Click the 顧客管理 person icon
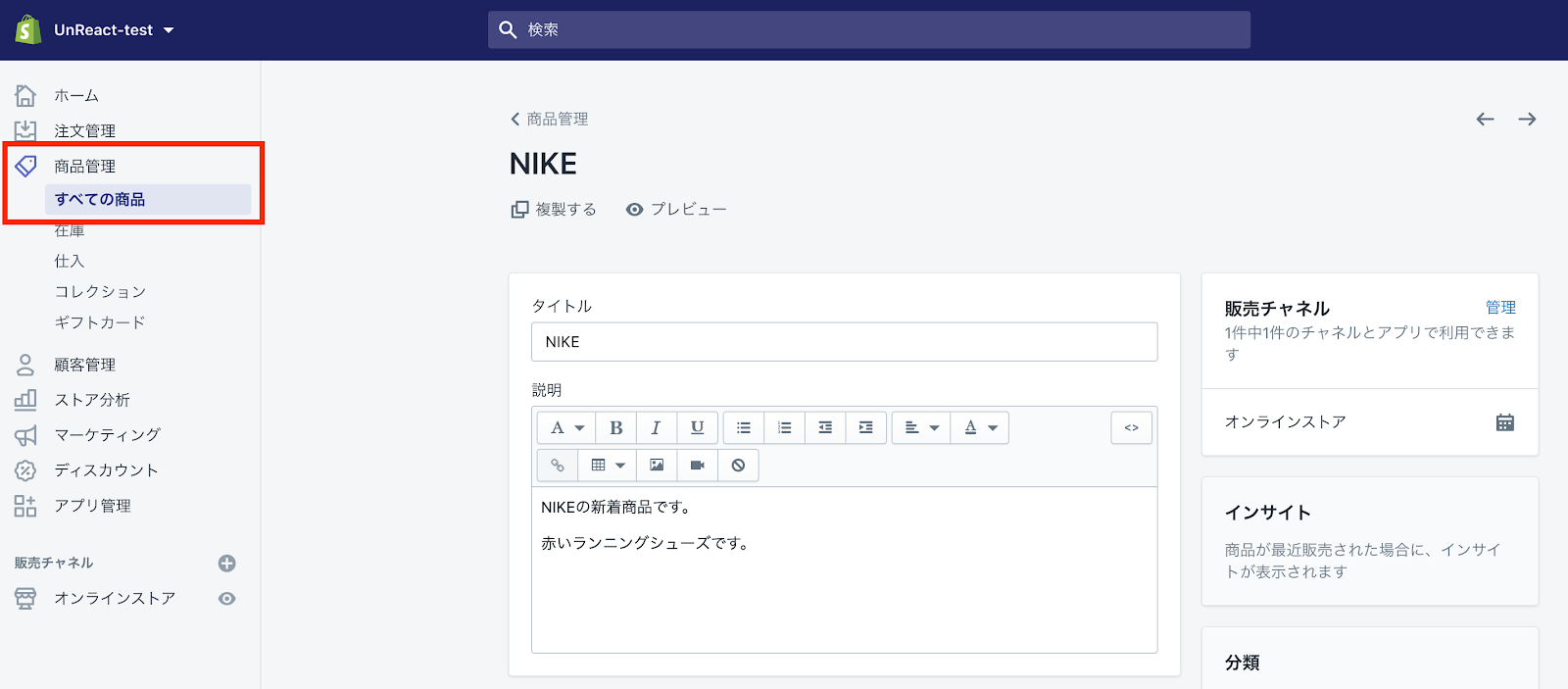This screenshot has width=1568, height=689. coord(25,365)
